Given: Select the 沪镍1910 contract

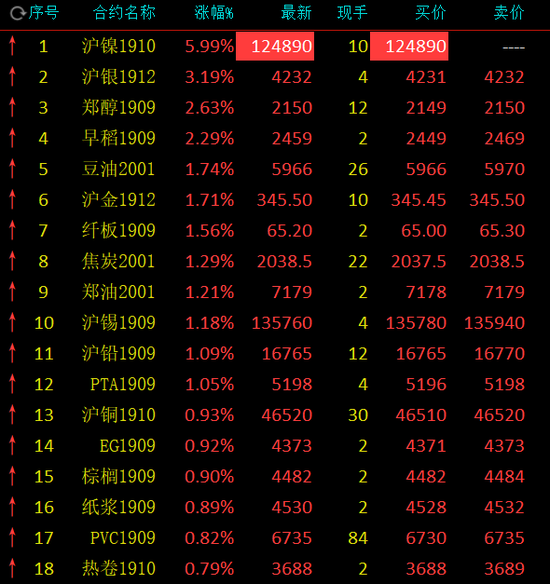Looking at the screenshot, I should pyautogui.click(x=118, y=46).
